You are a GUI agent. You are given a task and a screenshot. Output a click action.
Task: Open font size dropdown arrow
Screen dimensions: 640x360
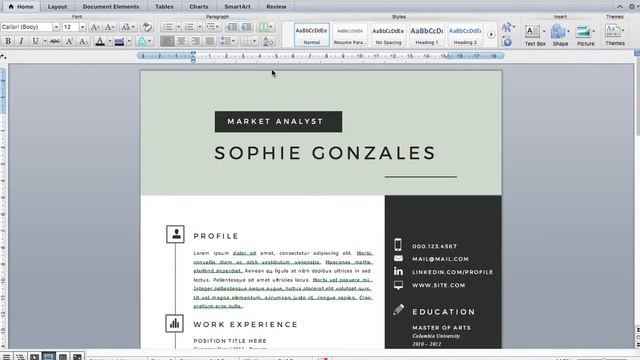(82, 27)
